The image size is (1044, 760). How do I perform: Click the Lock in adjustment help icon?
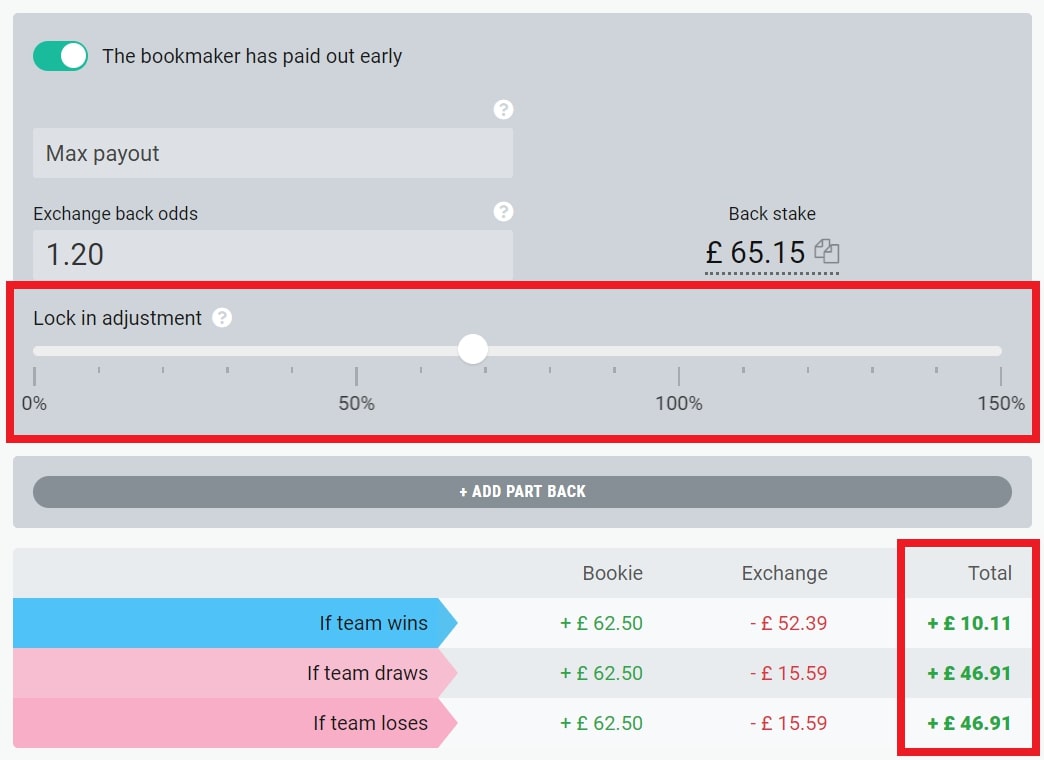[x=223, y=318]
